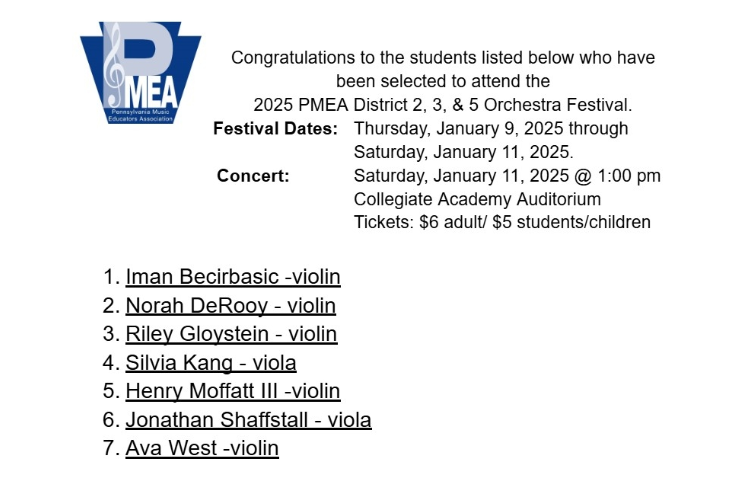This screenshot has width=736, height=478.
Task: Click the Saturday, January 11, 2025 @ 1:00 pm line
Action: [x=507, y=176]
